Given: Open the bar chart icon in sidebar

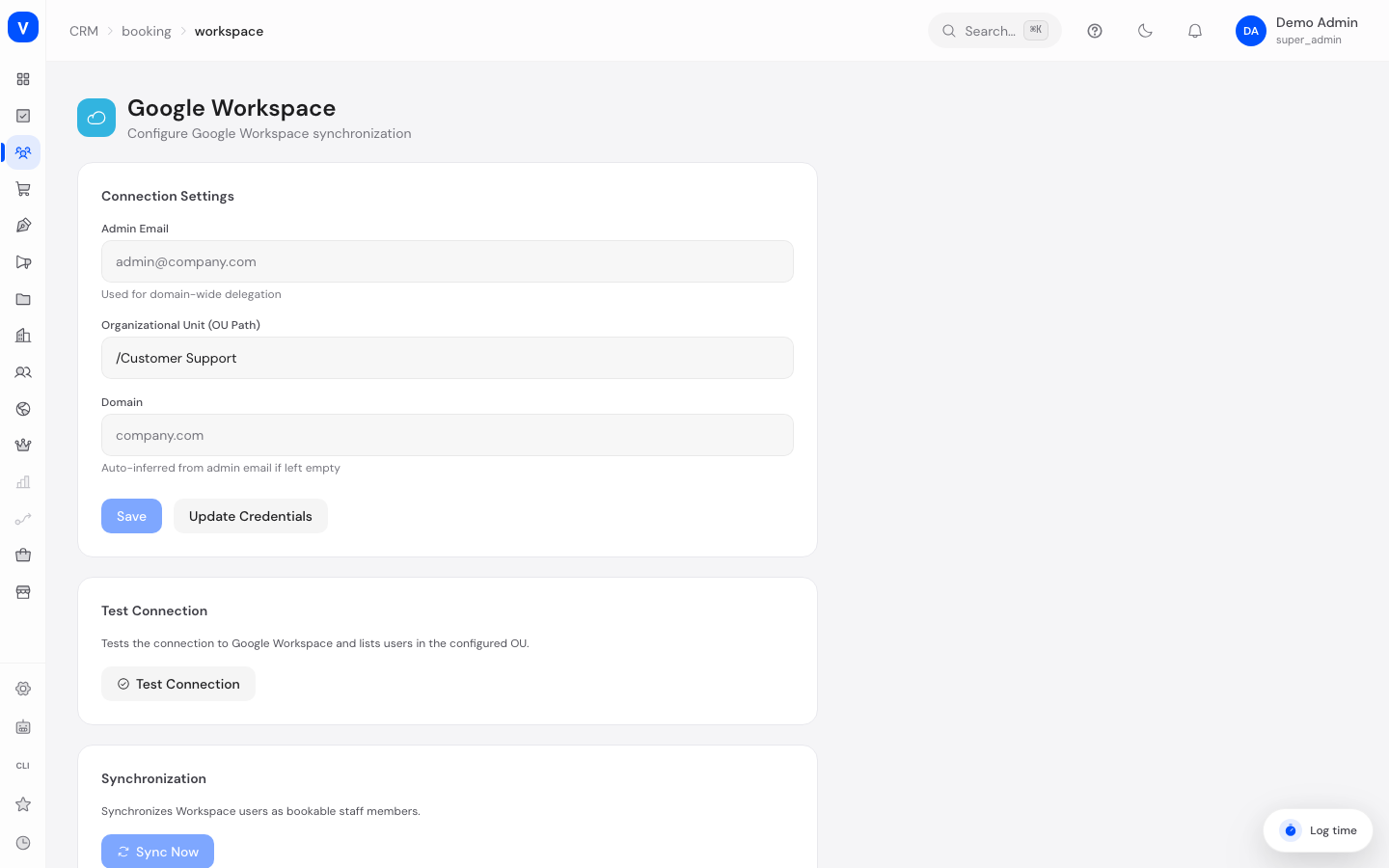Looking at the screenshot, I should coord(23,482).
